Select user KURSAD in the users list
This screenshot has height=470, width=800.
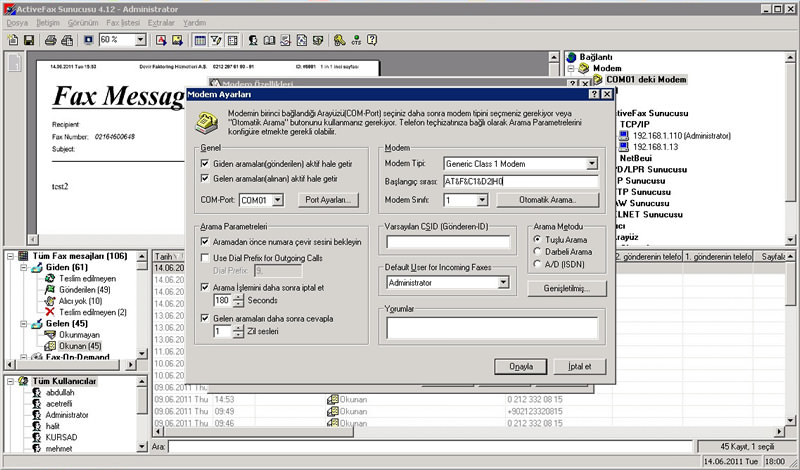pos(60,437)
